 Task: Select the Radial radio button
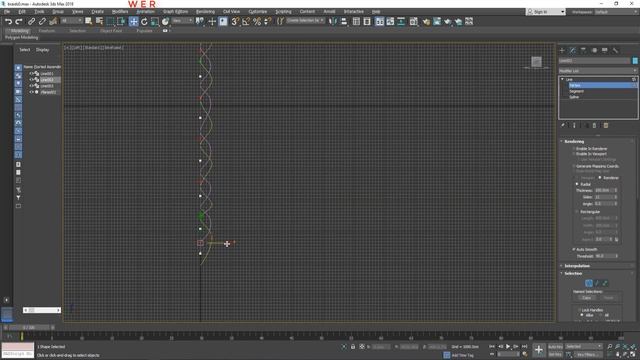(x=577, y=184)
